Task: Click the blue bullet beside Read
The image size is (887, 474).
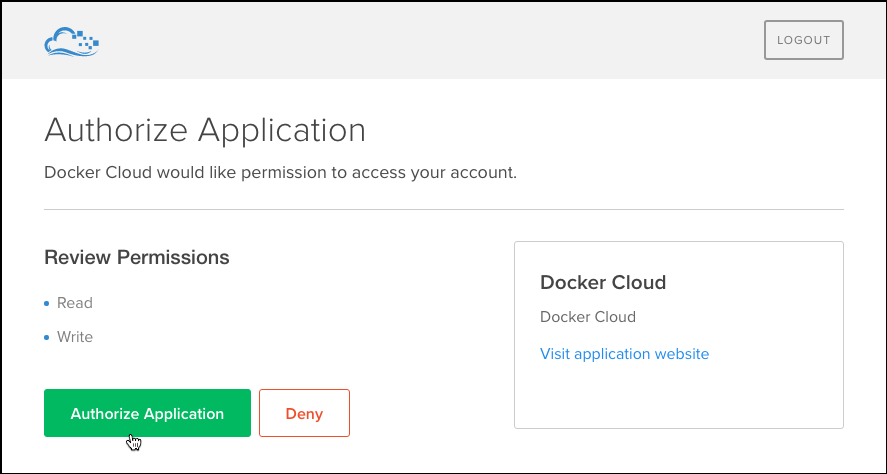Action: [x=47, y=303]
